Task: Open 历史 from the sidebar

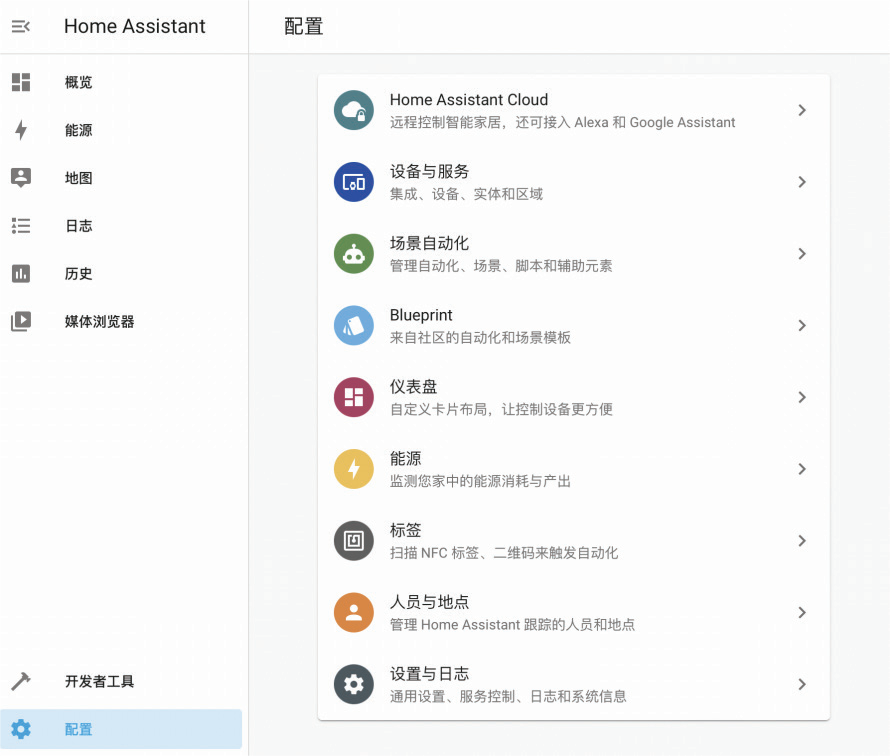Action: click(x=78, y=274)
